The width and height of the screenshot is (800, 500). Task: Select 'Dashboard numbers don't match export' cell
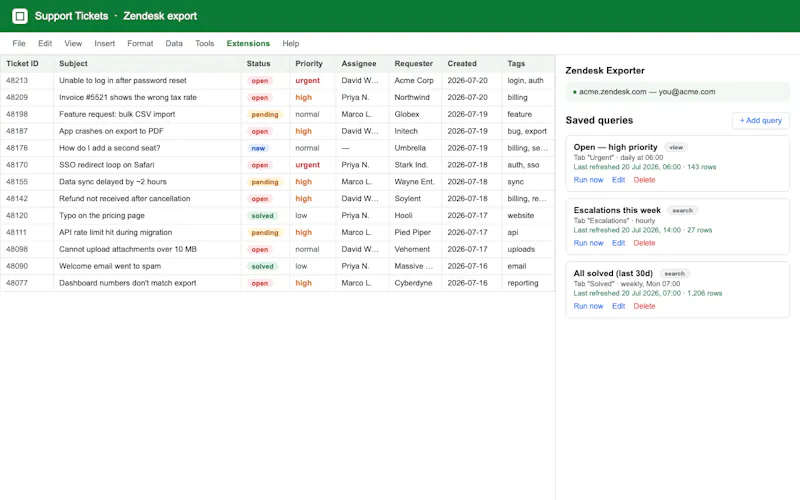click(147, 283)
